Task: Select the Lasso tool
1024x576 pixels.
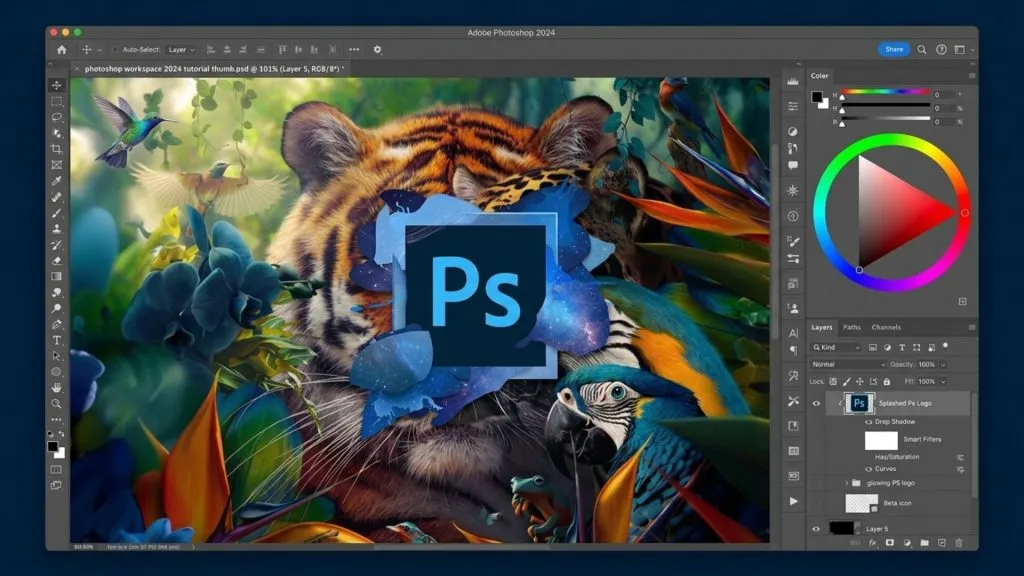Action: tap(57, 117)
